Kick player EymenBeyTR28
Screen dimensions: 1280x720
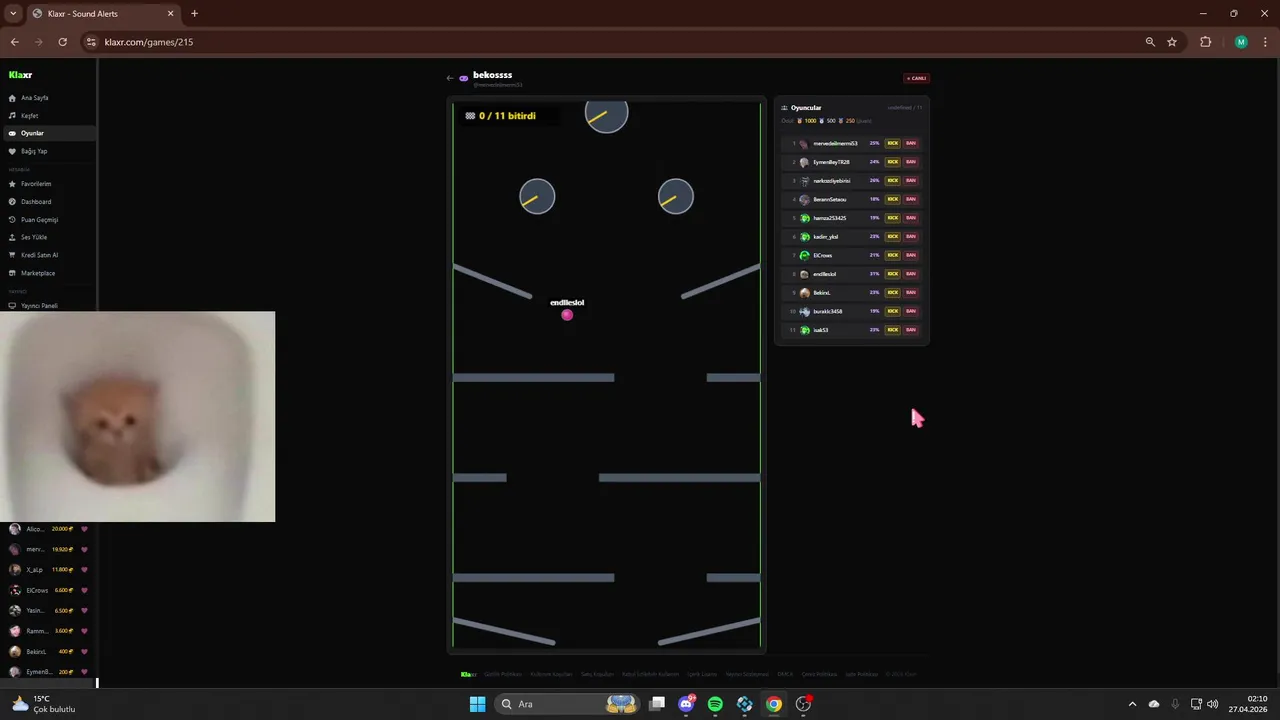893,162
